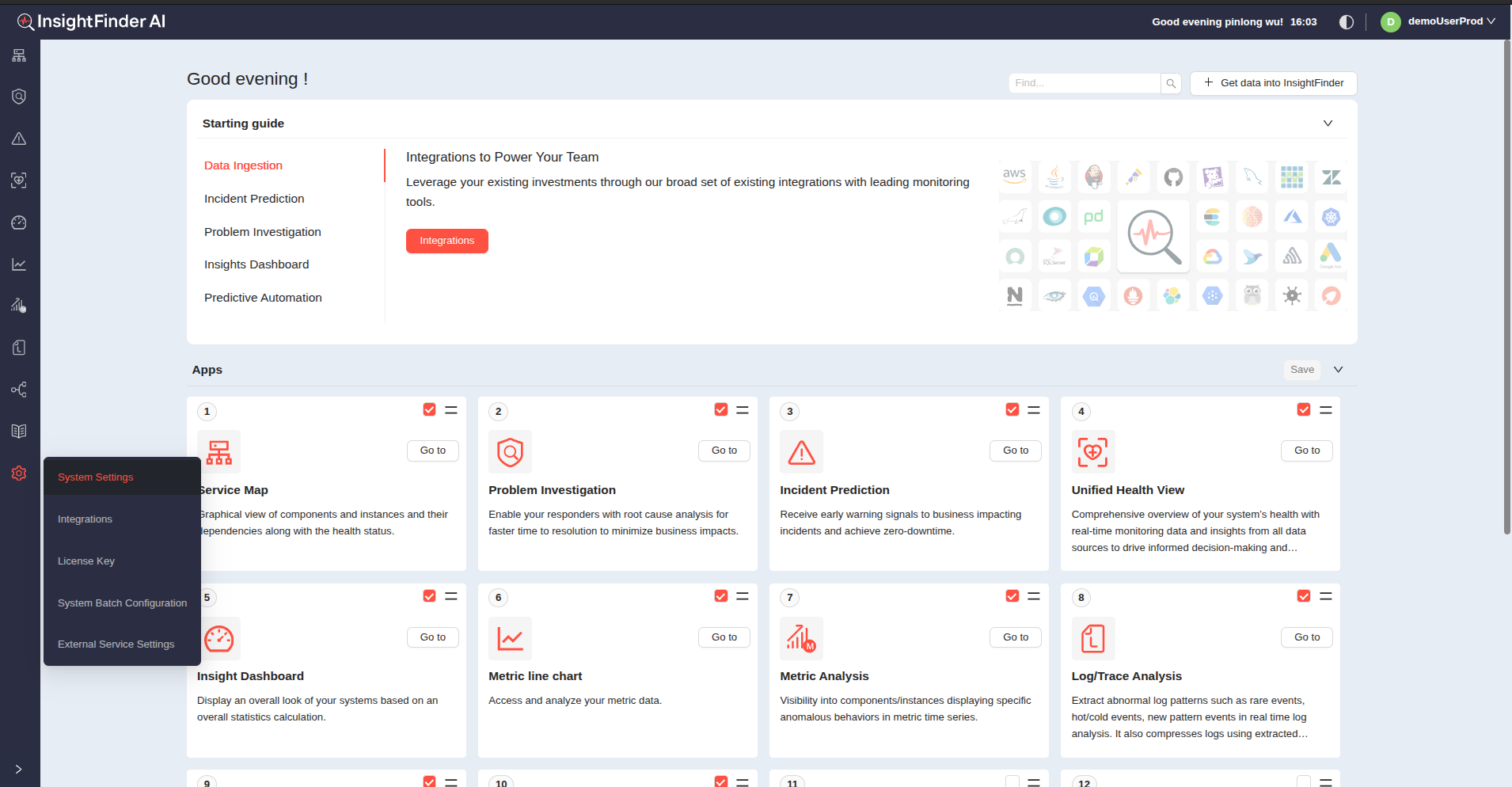Click the settings gear icon in sidebar
This screenshot has height=787, width=1512.
click(19, 473)
